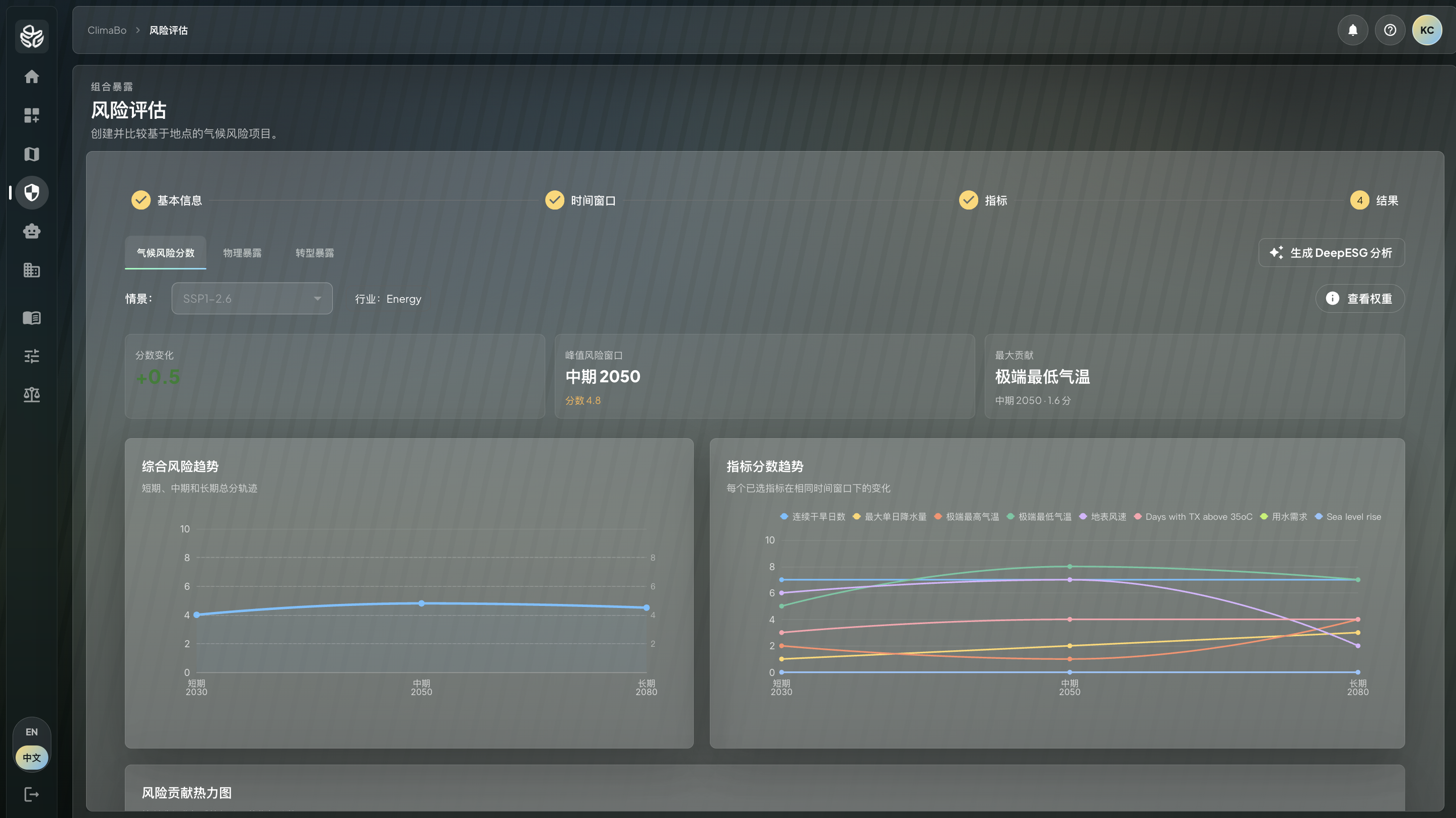Image resolution: width=1456 pixels, height=818 pixels.
Task: Go to step 基本信息
Action: 167,200
